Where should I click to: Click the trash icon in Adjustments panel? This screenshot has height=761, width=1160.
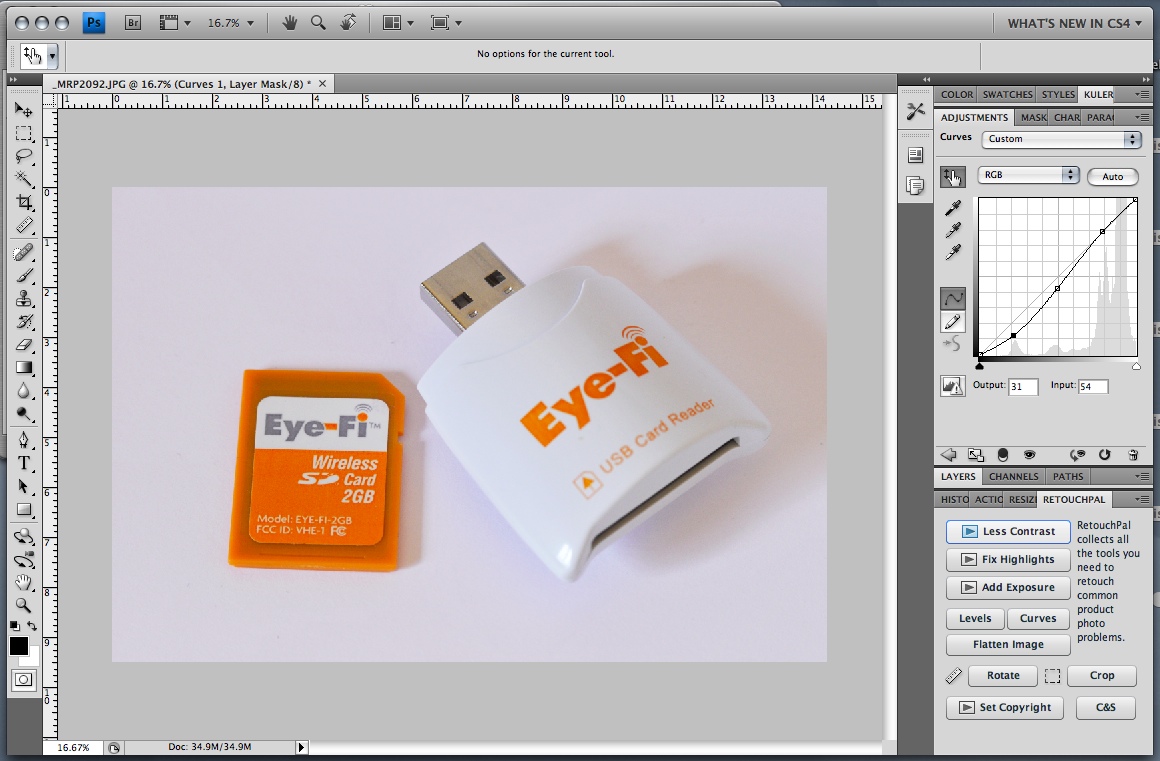click(1132, 454)
